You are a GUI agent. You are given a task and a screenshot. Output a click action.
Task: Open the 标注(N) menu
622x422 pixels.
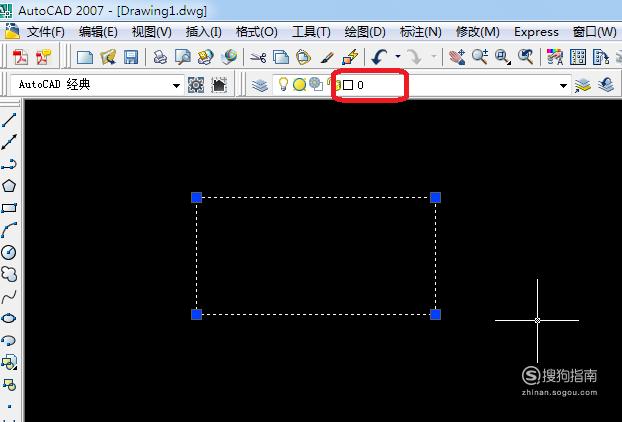click(420, 32)
